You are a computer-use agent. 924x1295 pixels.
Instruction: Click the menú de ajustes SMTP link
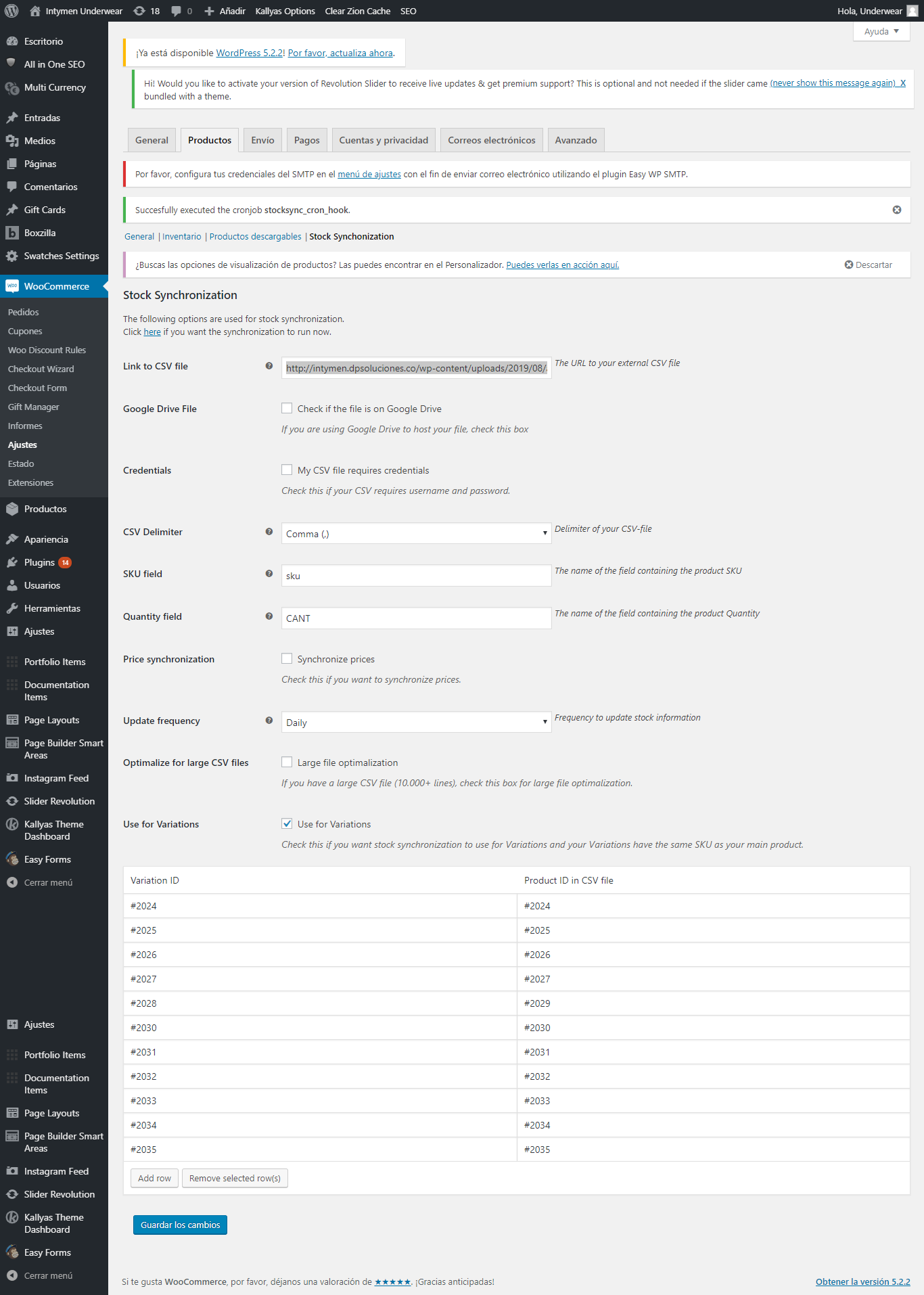coord(369,174)
